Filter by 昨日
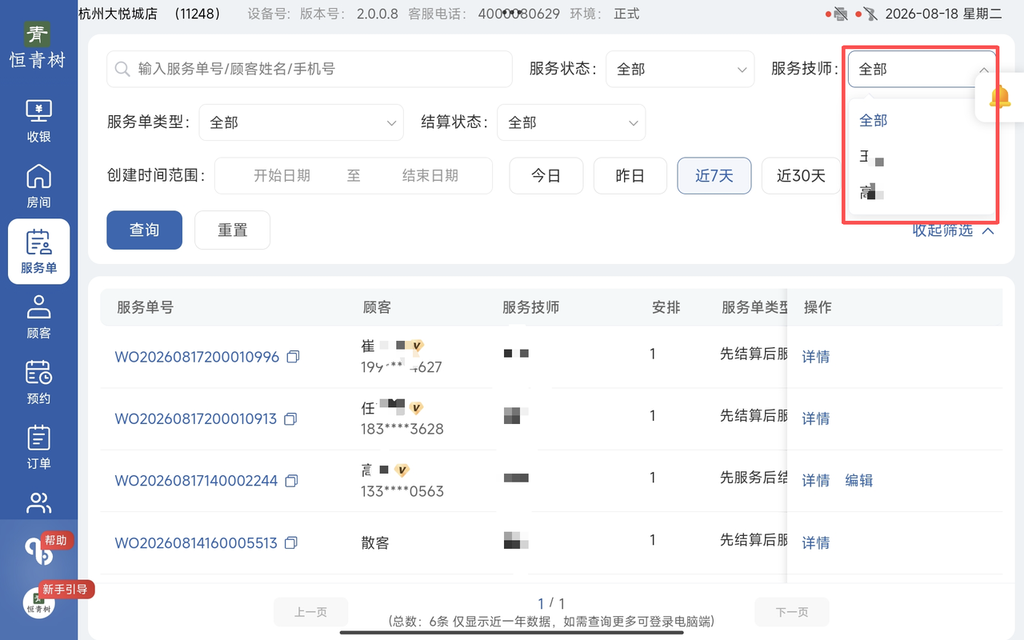The image size is (1024, 640). coord(630,176)
